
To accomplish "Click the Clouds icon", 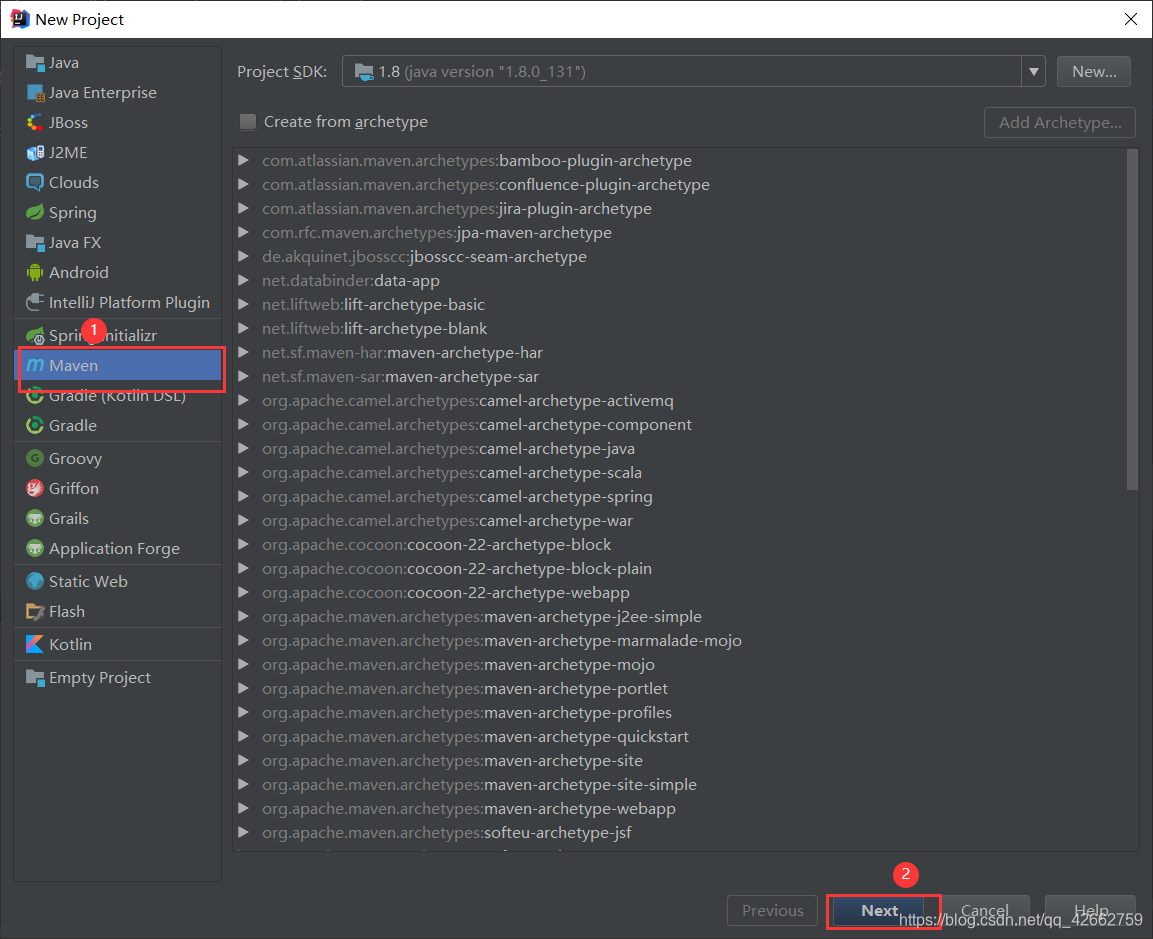I will [35, 182].
